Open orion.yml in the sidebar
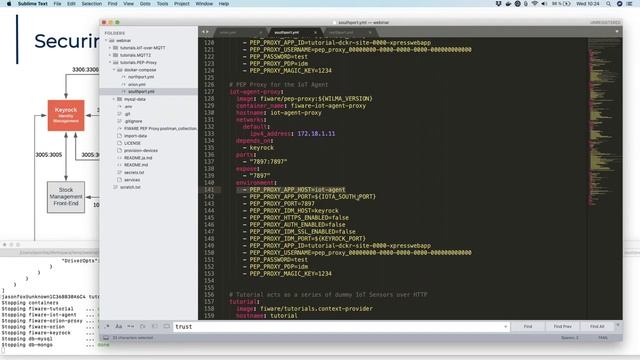The image size is (640, 360). 136,84
